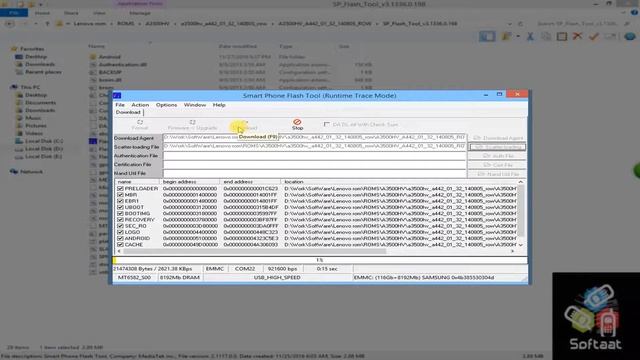Click the Download Agent path field
The width and height of the screenshot is (640, 360).
point(314,138)
